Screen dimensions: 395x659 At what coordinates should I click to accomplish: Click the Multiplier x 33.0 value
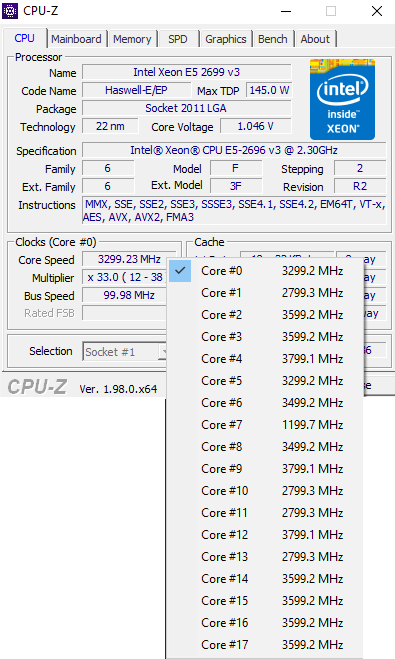125,277
